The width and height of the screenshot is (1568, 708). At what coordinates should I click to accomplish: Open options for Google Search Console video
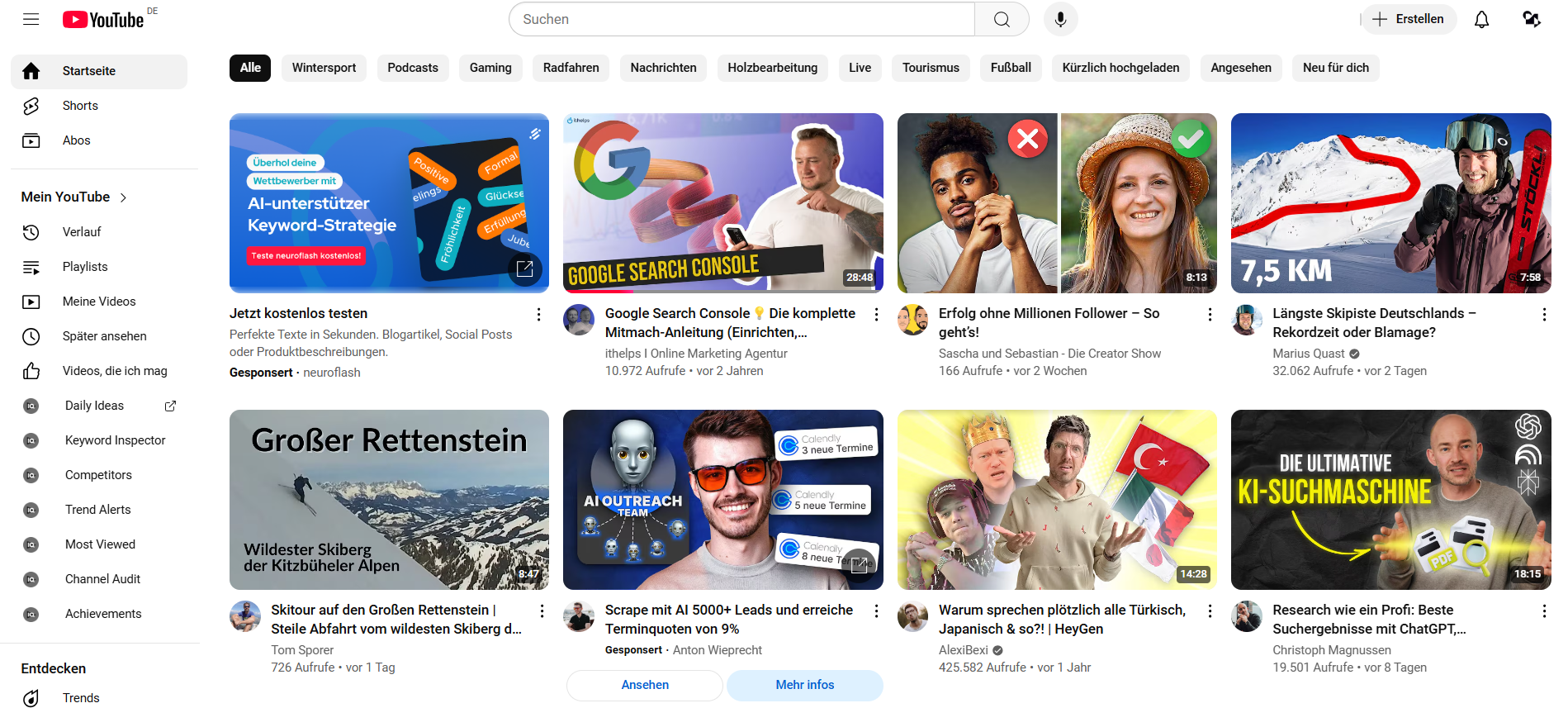(x=876, y=315)
